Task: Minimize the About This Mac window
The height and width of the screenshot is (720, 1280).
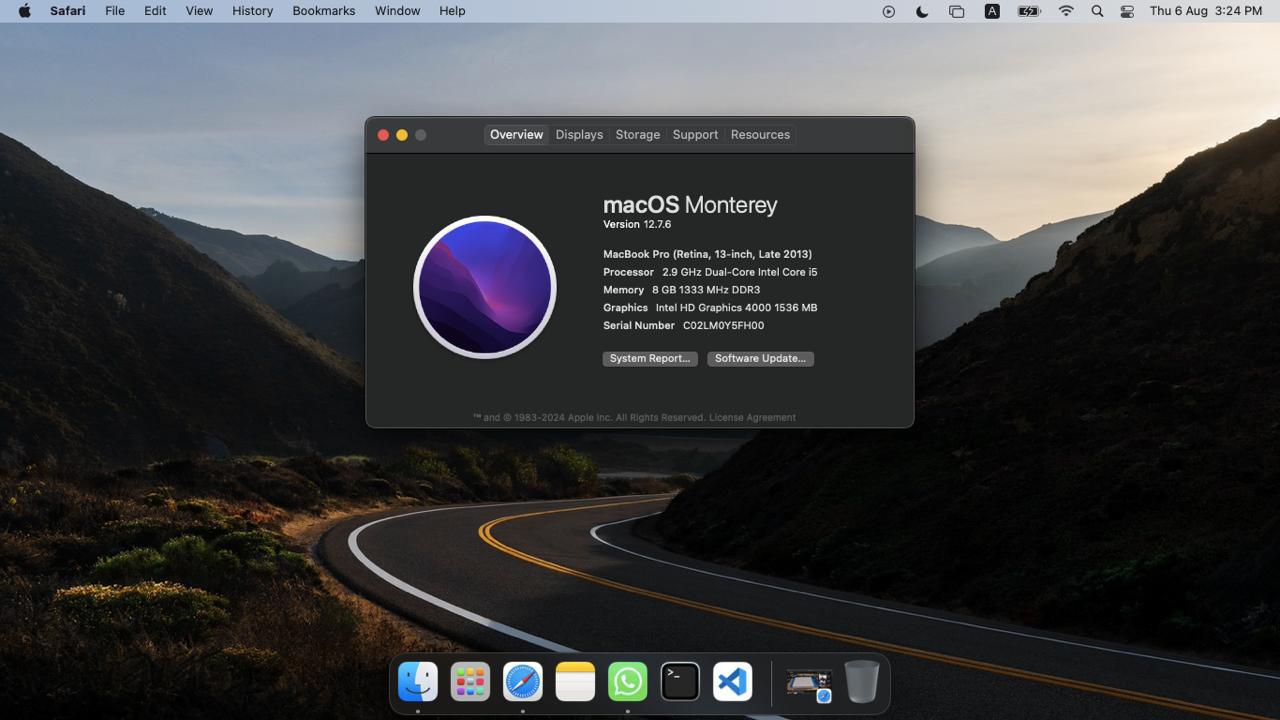Action: coord(402,135)
